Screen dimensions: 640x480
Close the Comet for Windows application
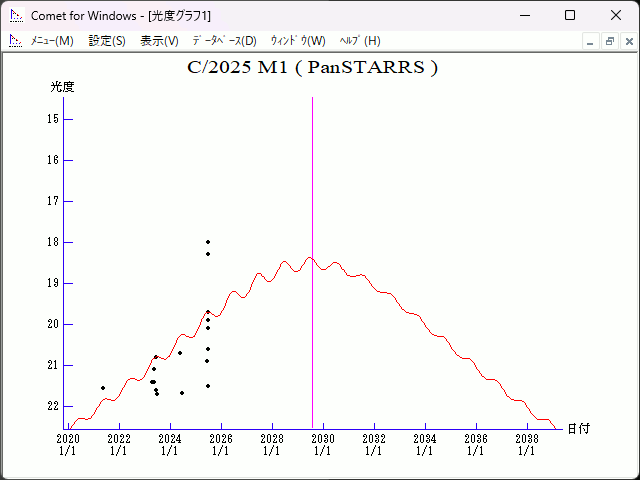click(x=616, y=16)
